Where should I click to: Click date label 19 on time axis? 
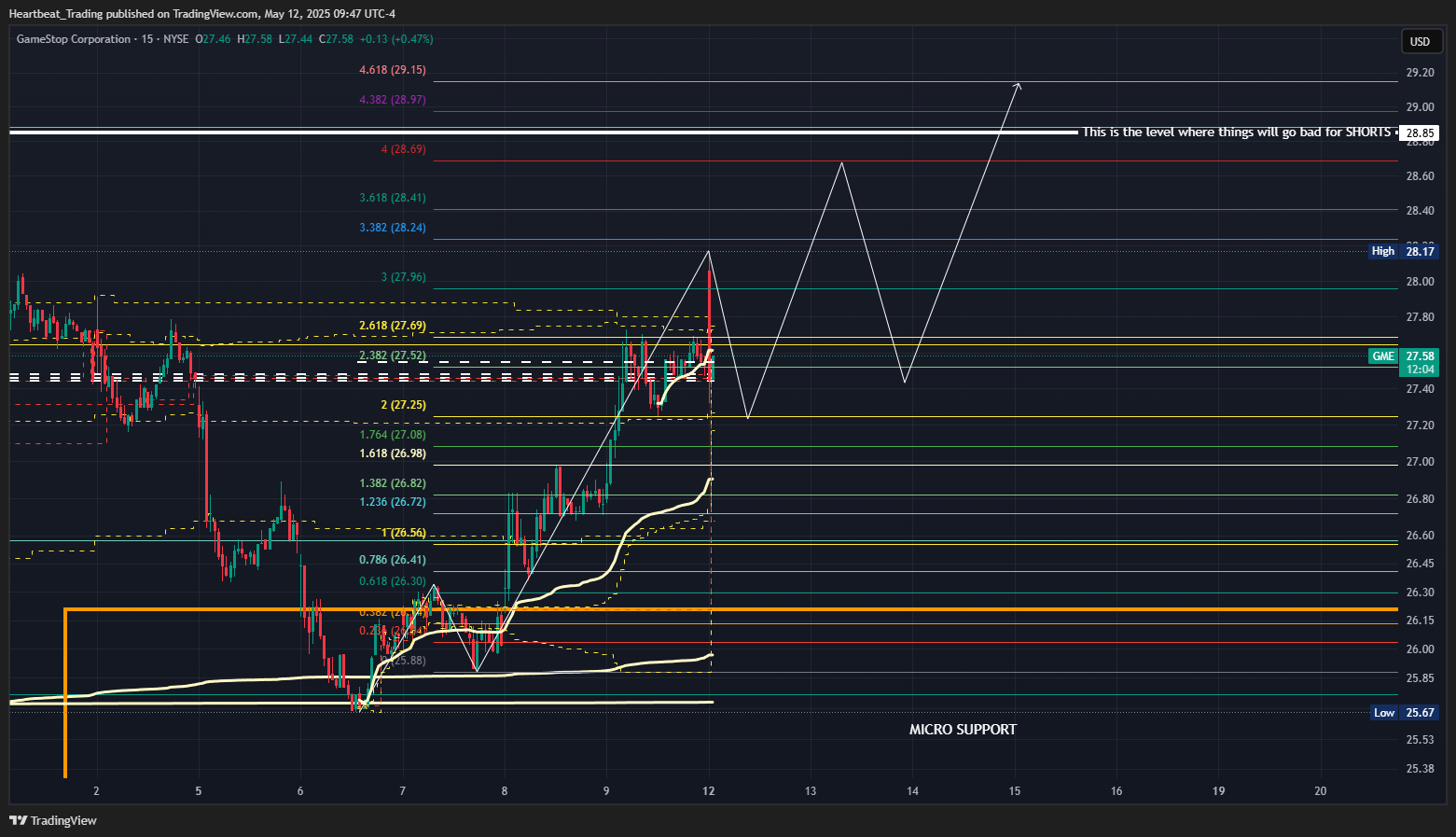[x=1218, y=791]
